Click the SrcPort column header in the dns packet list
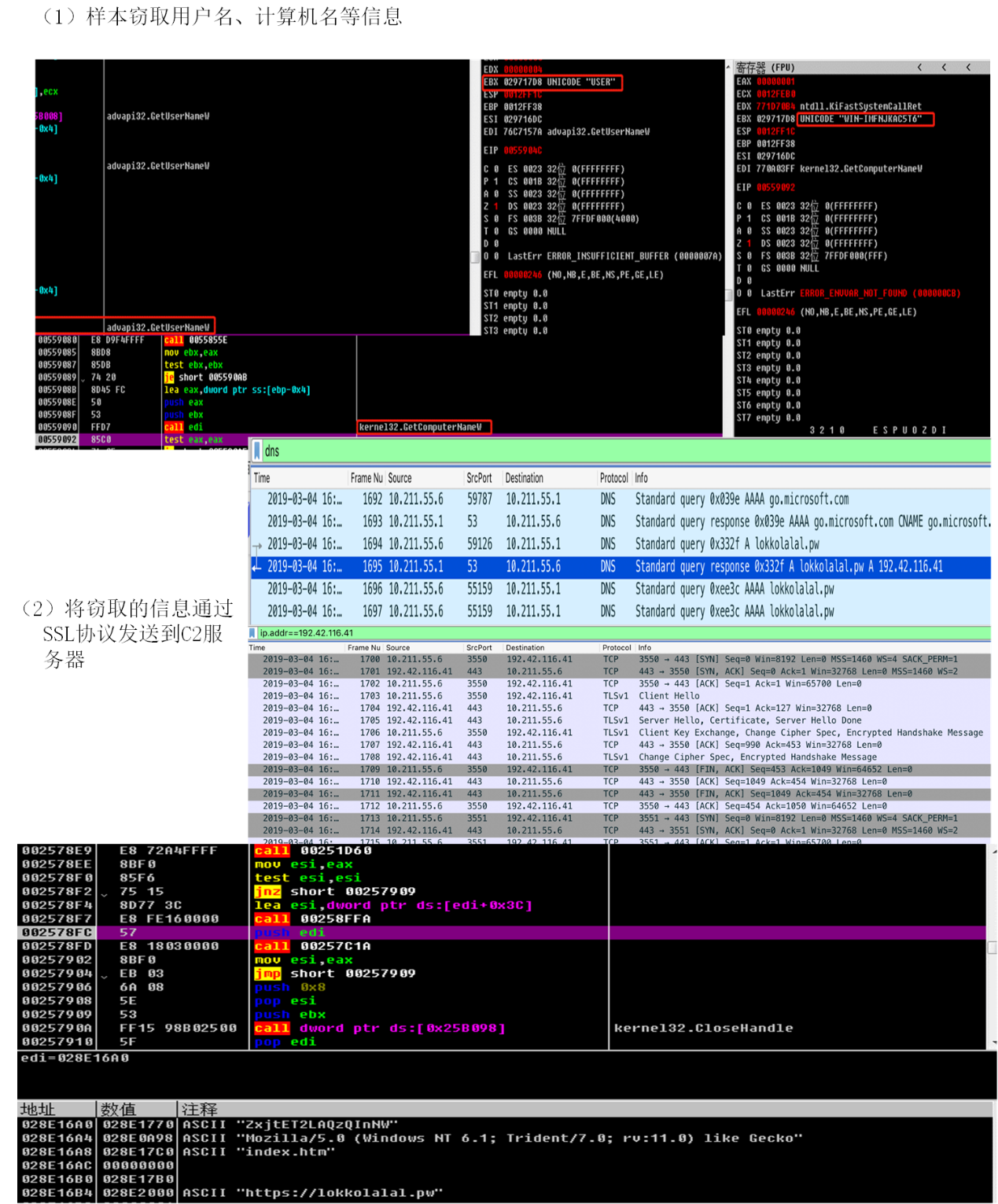 pyautogui.click(x=479, y=478)
